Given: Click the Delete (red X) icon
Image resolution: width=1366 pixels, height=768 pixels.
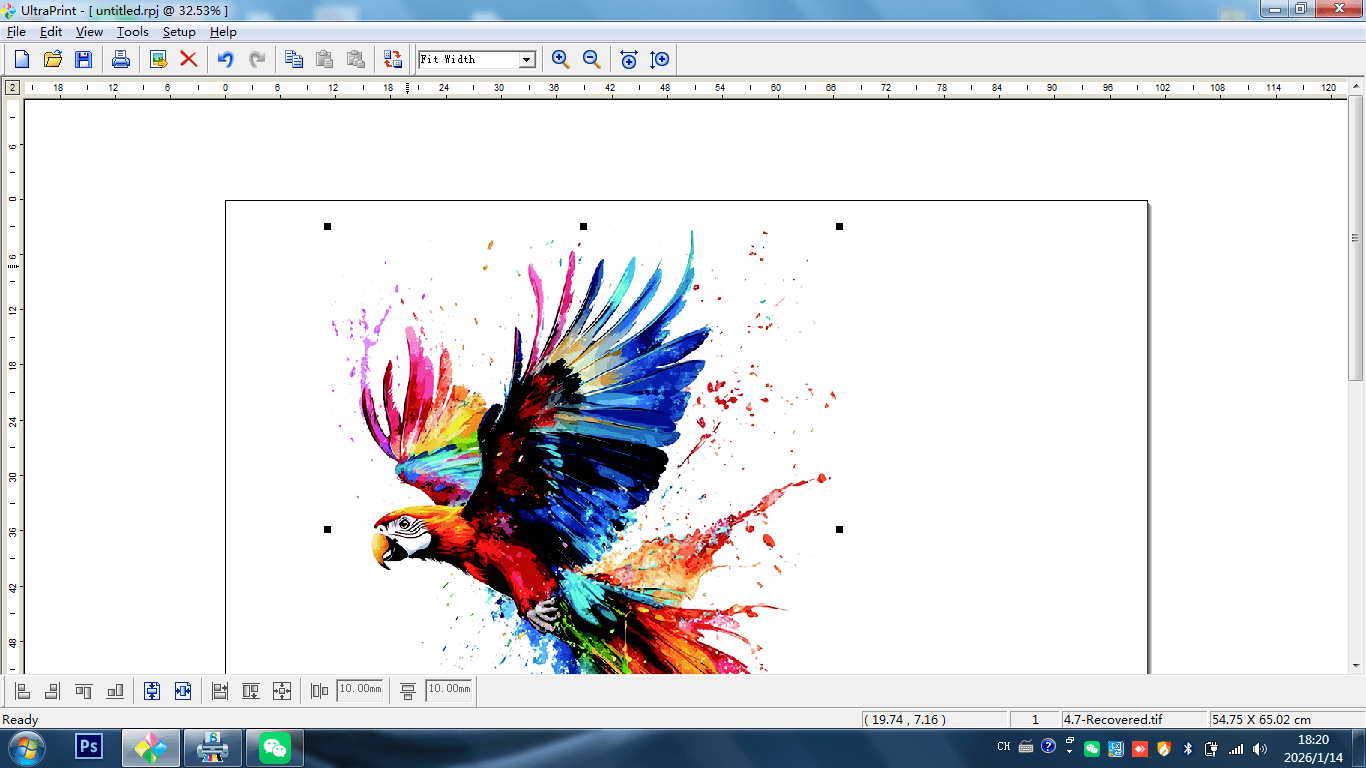Looking at the screenshot, I should click(x=189, y=59).
